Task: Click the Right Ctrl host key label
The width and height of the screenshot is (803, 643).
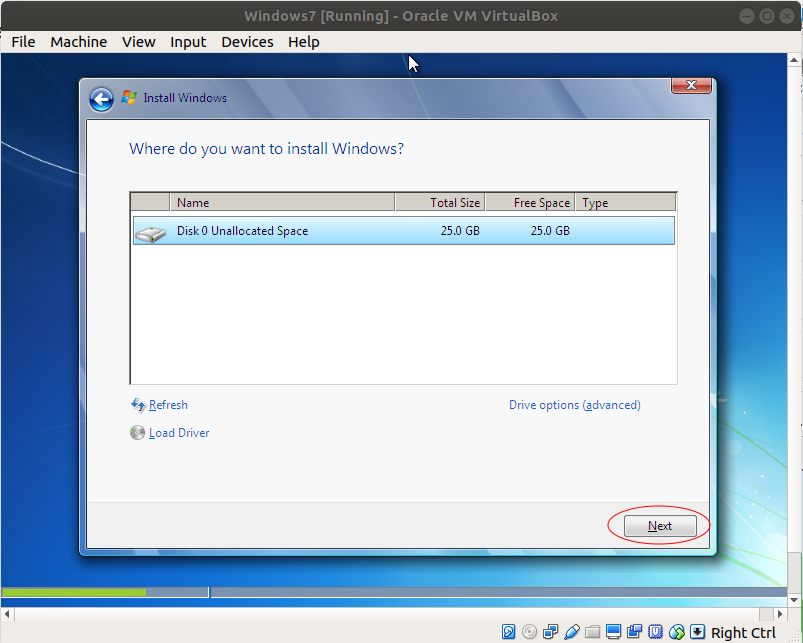Action: point(743,633)
